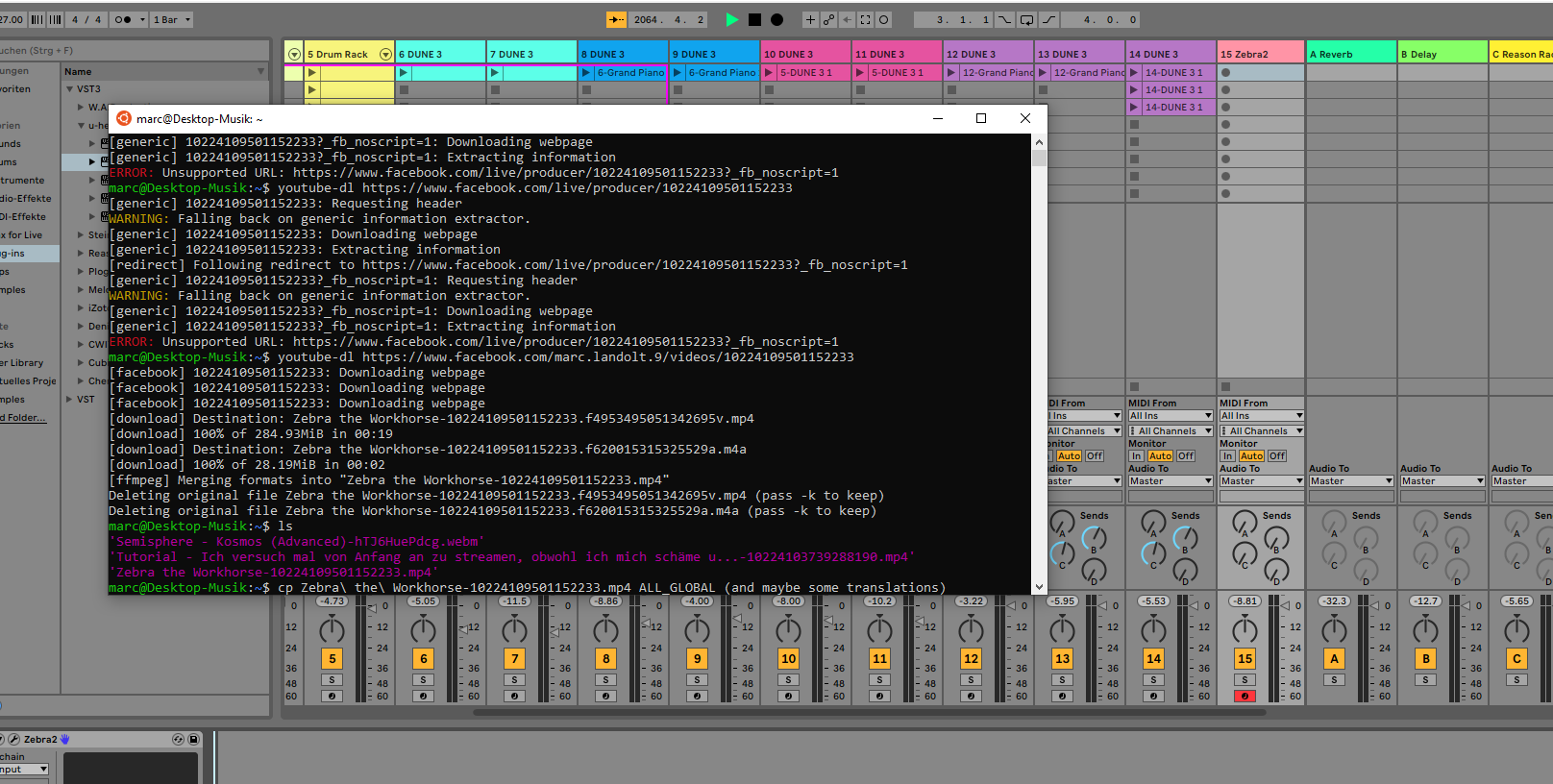This screenshot has width=1553, height=784.
Task: Click the 4 / 4 time signature field
Action: pos(86,19)
